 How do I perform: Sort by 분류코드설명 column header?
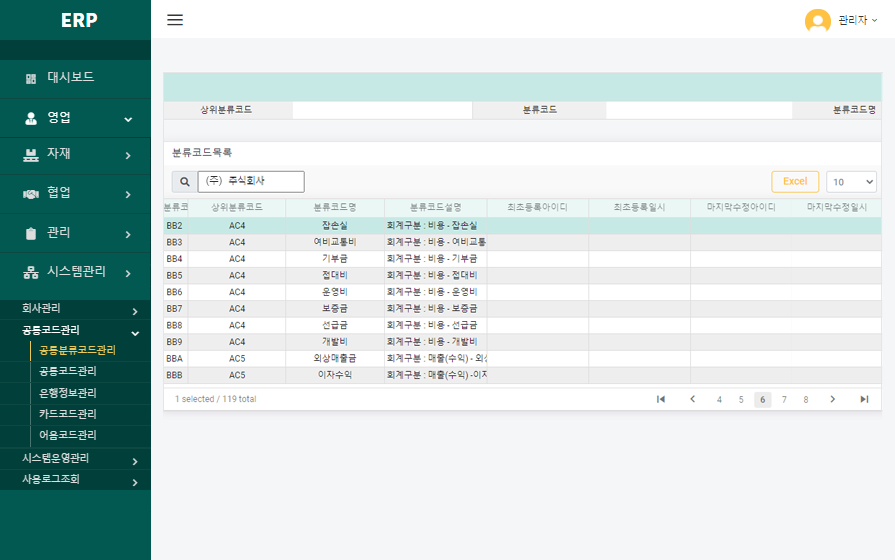(436, 207)
